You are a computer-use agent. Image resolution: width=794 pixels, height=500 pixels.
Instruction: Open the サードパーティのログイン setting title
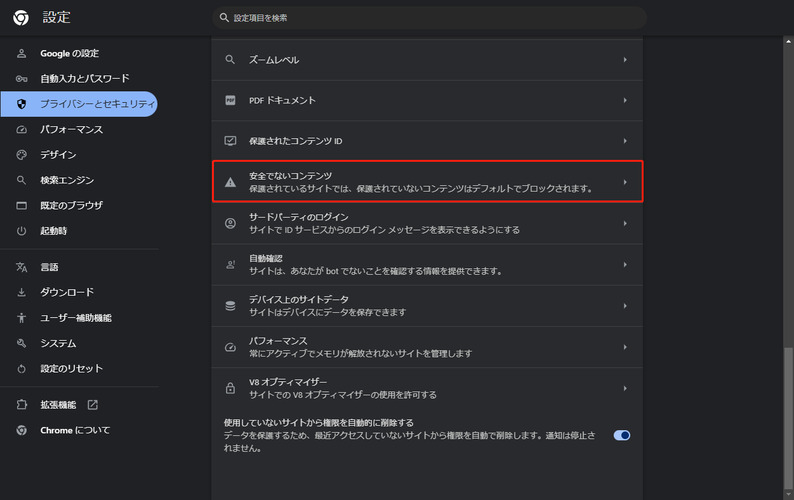298,217
